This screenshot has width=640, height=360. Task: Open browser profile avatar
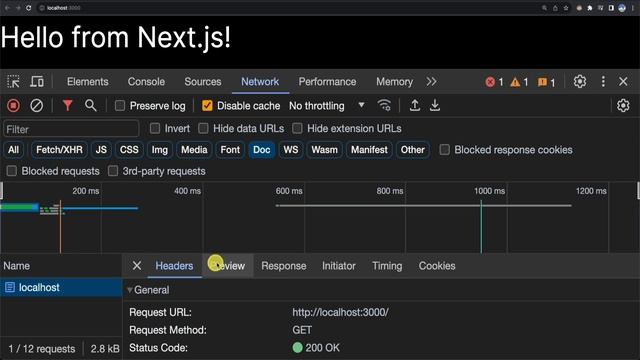pyautogui.click(x=622, y=8)
